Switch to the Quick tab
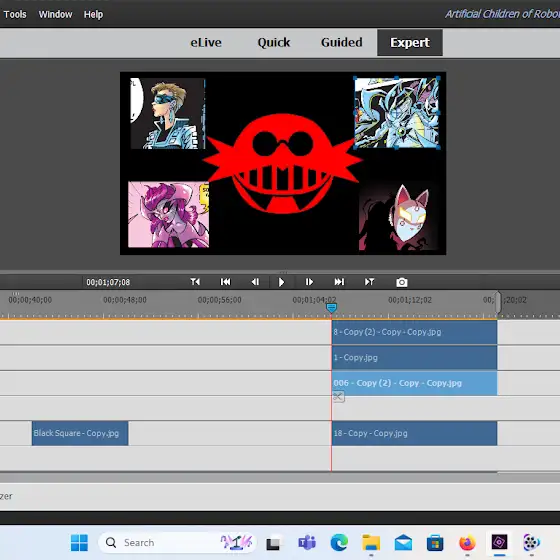 tap(274, 42)
